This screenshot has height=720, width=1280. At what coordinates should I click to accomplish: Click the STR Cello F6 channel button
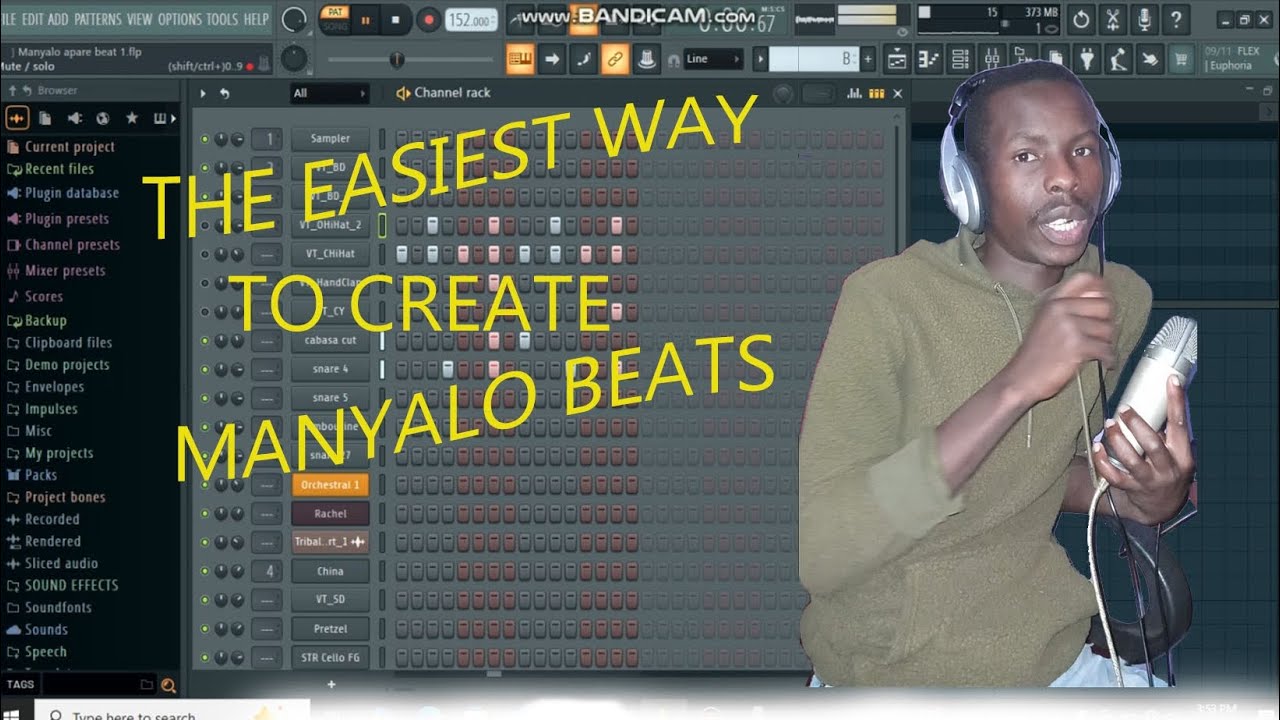point(331,658)
